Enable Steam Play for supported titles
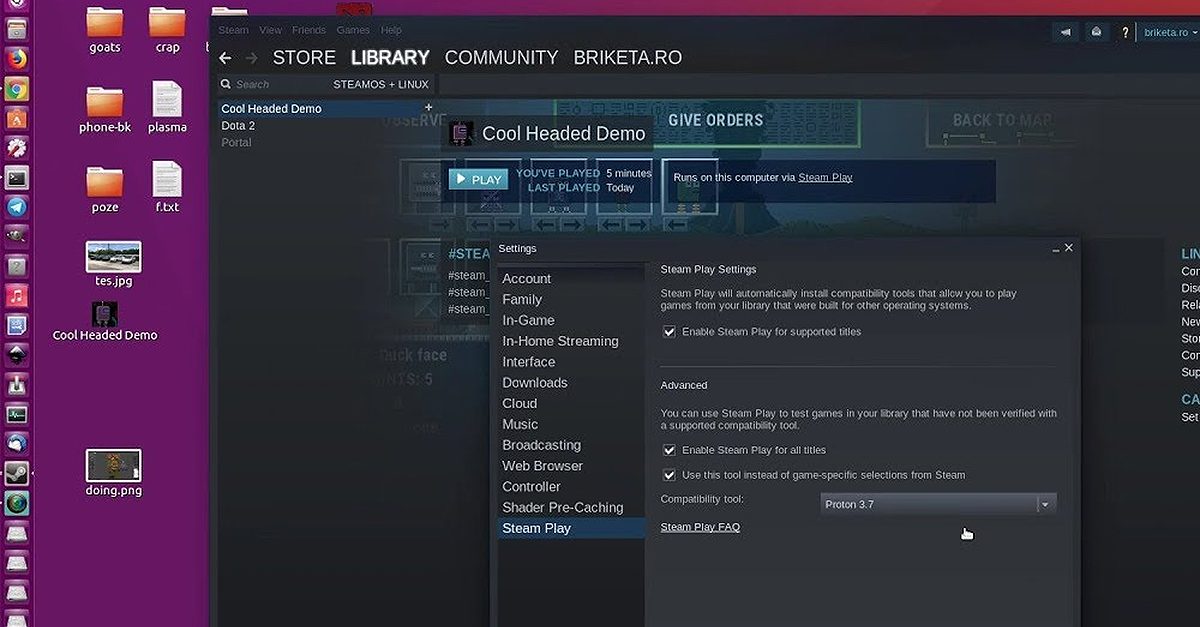The image size is (1200, 627). (669, 331)
